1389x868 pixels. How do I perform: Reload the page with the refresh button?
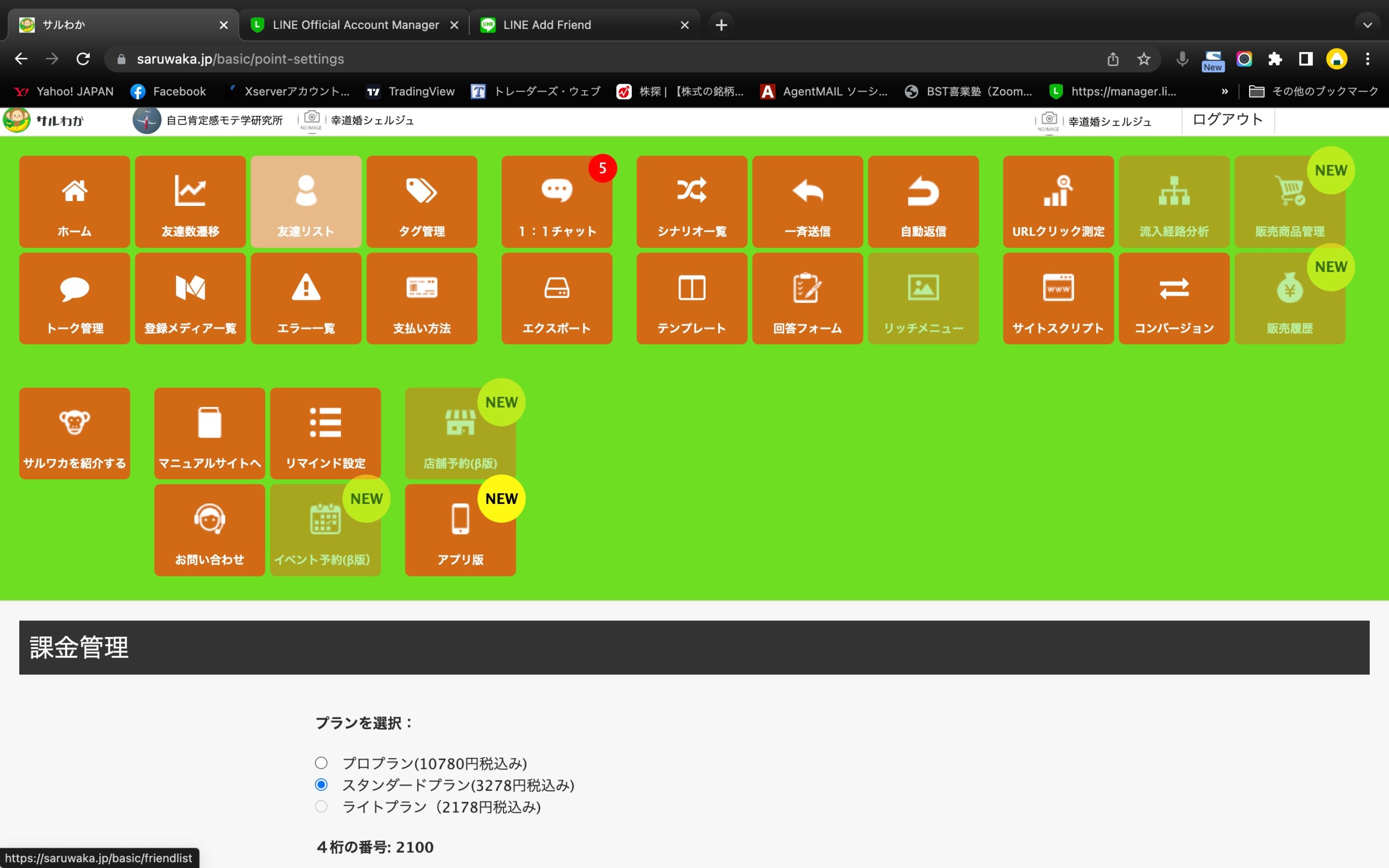point(83,58)
